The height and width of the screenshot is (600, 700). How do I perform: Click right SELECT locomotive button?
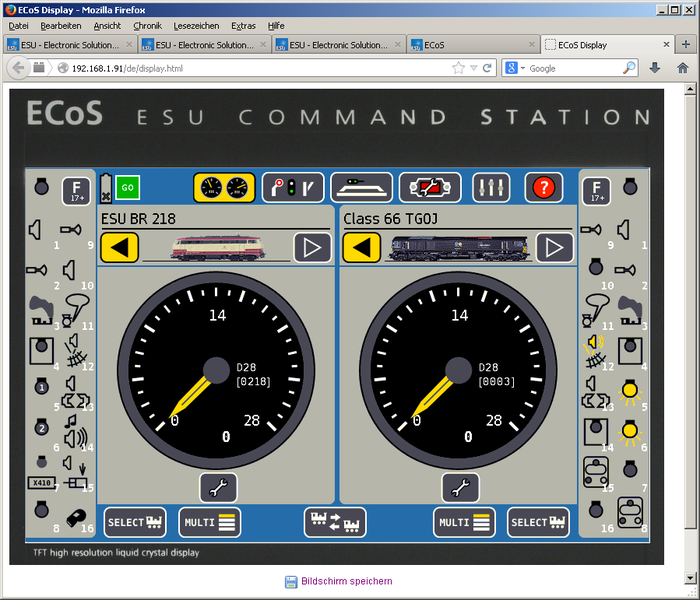tap(538, 522)
